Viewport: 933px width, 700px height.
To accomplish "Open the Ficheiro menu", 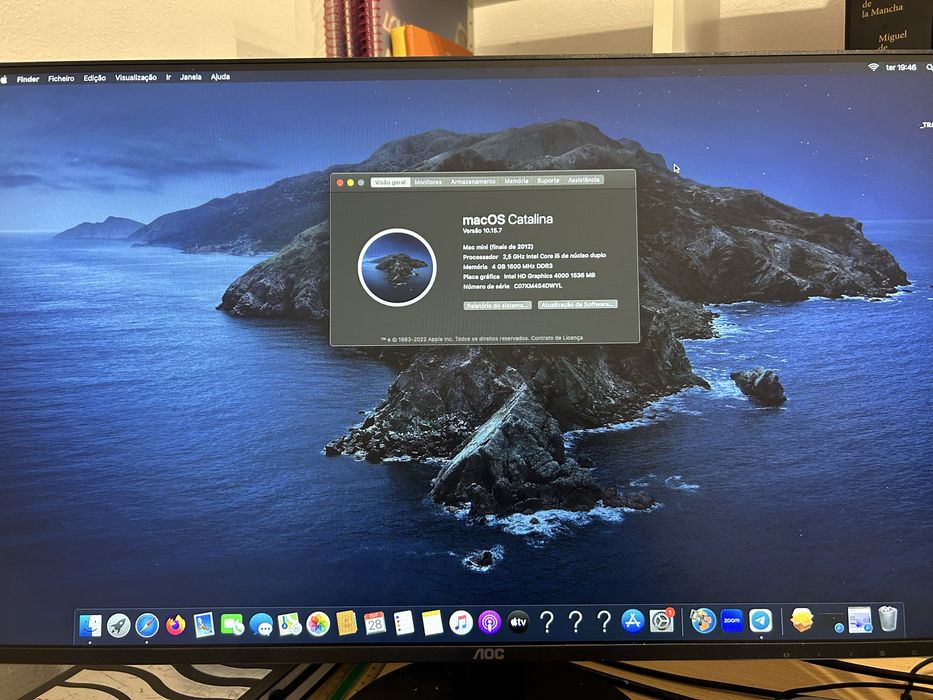I will (x=61, y=79).
